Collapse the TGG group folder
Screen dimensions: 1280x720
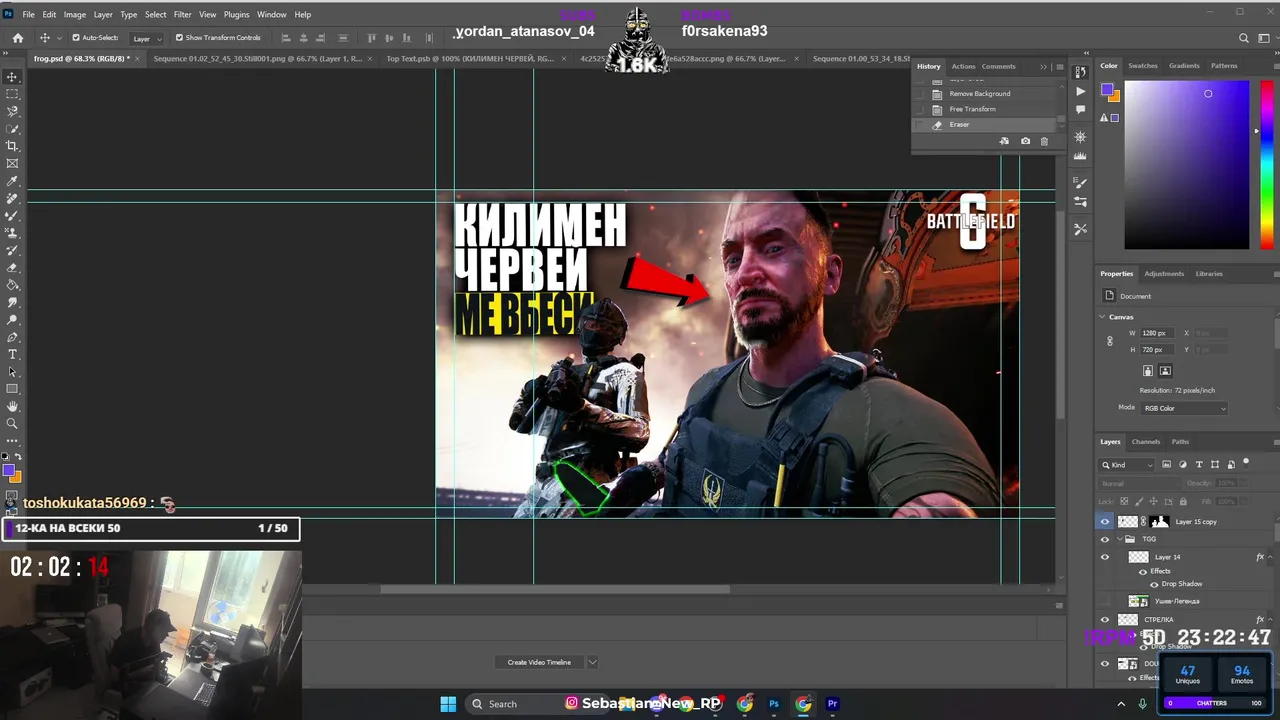tap(1118, 539)
